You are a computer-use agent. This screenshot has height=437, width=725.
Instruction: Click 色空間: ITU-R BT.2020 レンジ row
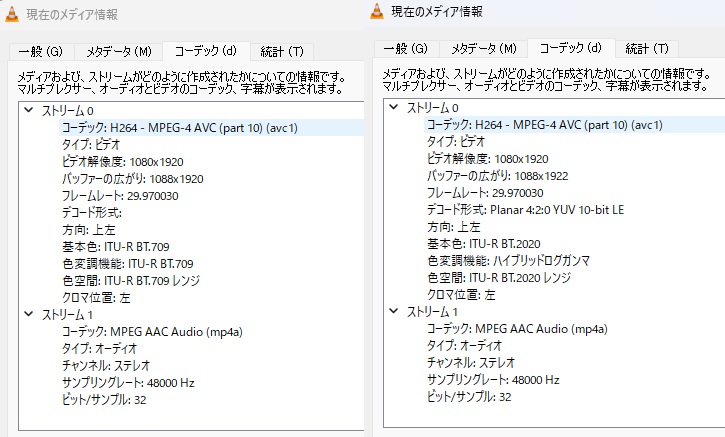(499, 278)
